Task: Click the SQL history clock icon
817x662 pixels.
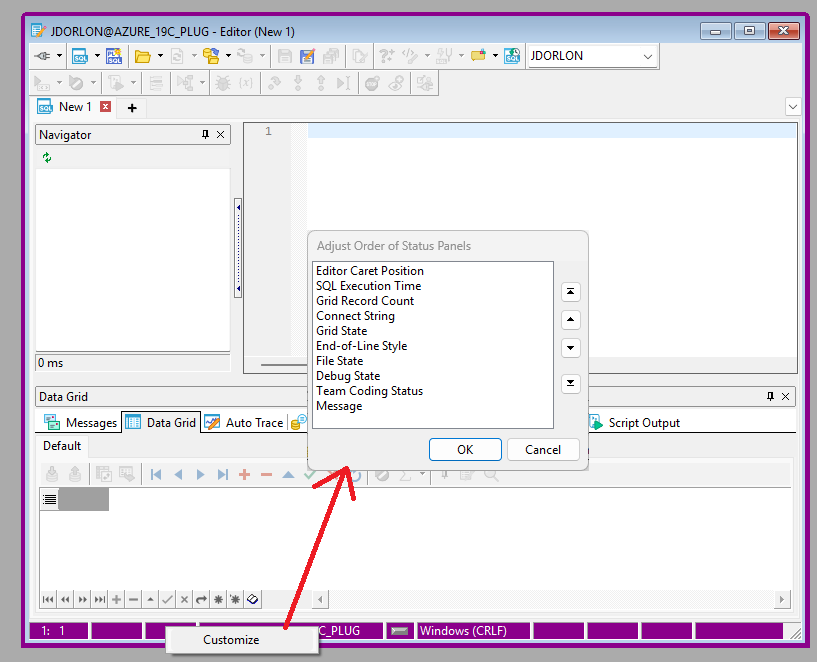Action: click(x=512, y=56)
